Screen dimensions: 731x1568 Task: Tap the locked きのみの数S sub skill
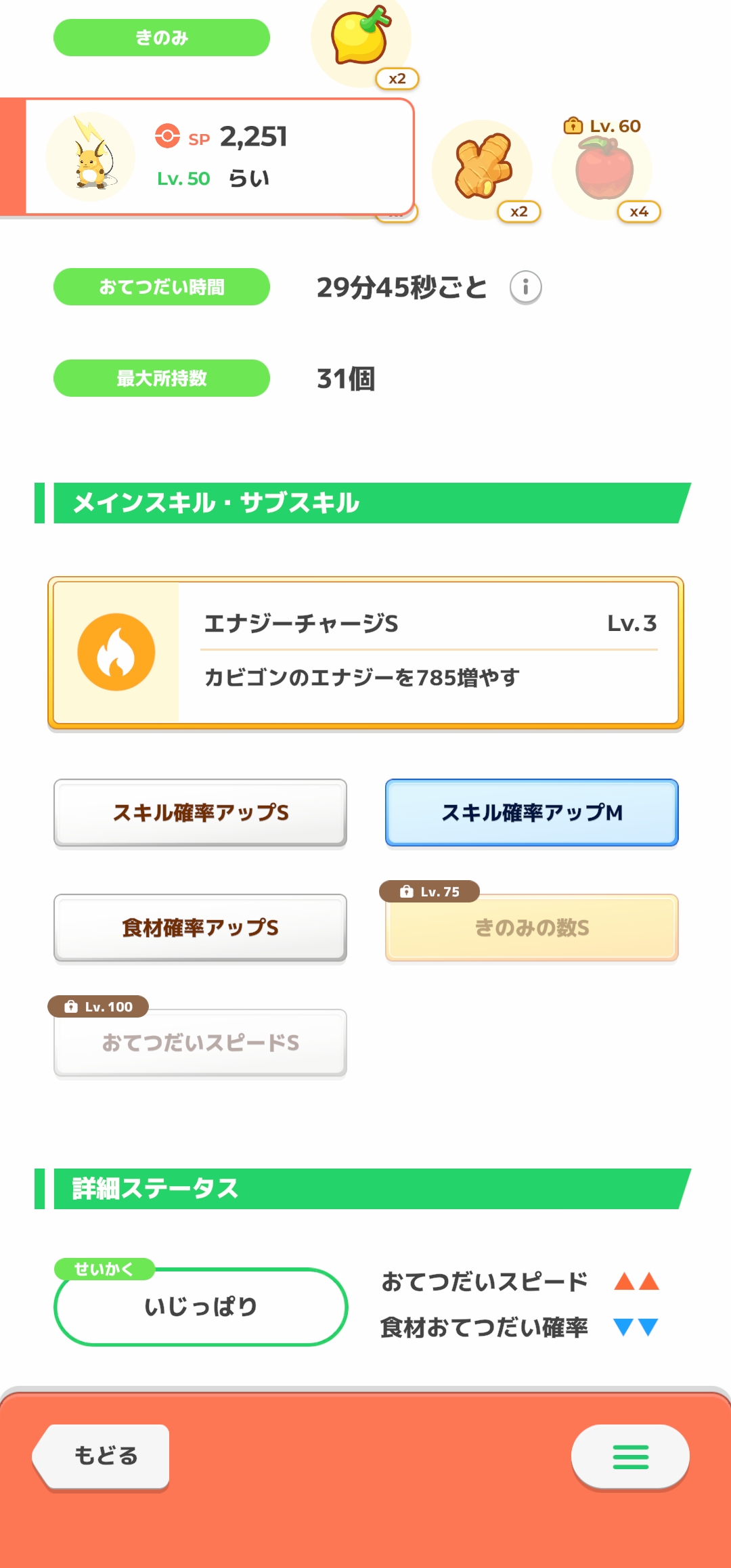pyautogui.click(x=532, y=928)
